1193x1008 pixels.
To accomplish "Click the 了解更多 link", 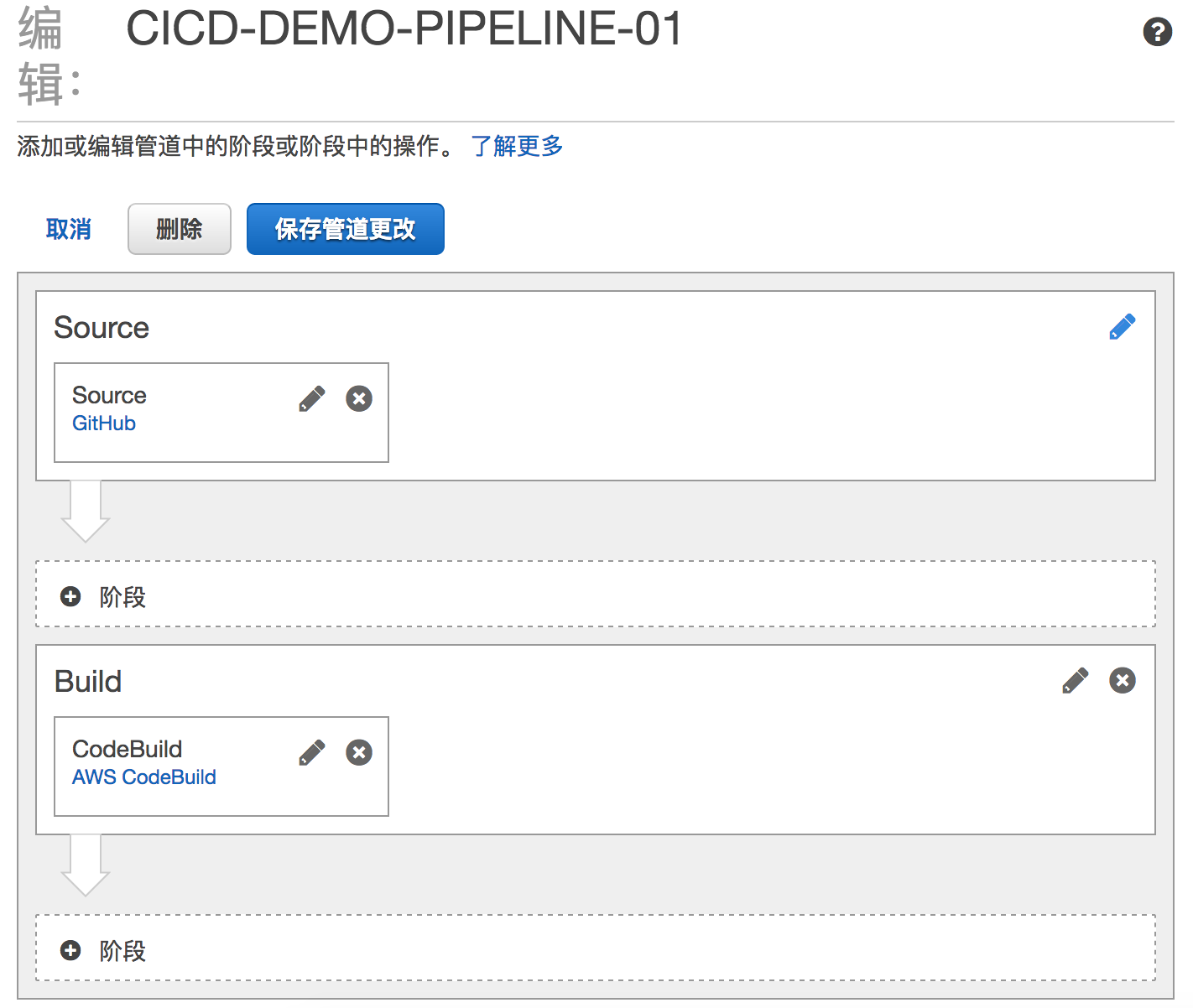I will 516,146.
